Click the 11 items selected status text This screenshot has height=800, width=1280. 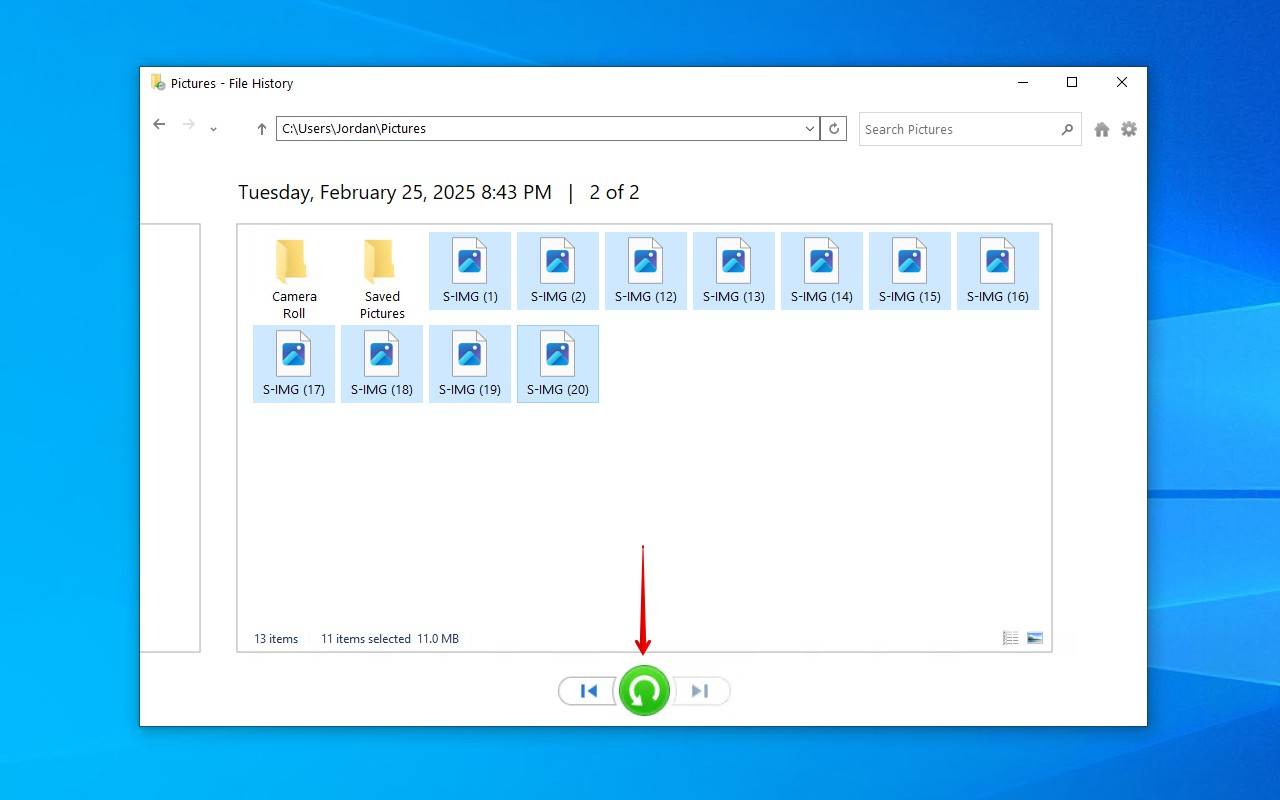[x=365, y=638]
